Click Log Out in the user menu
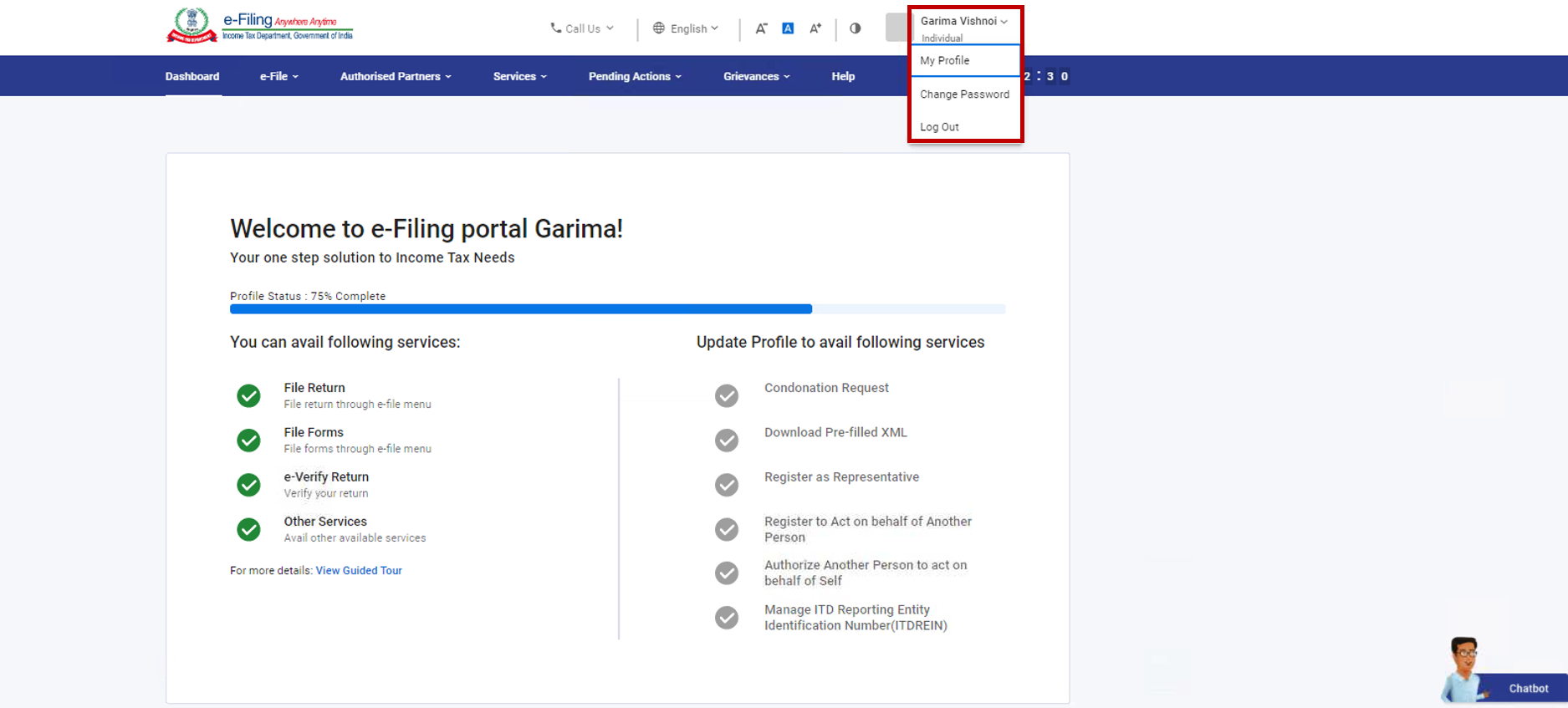Screen dimensions: 1568x708 click(939, 127)
